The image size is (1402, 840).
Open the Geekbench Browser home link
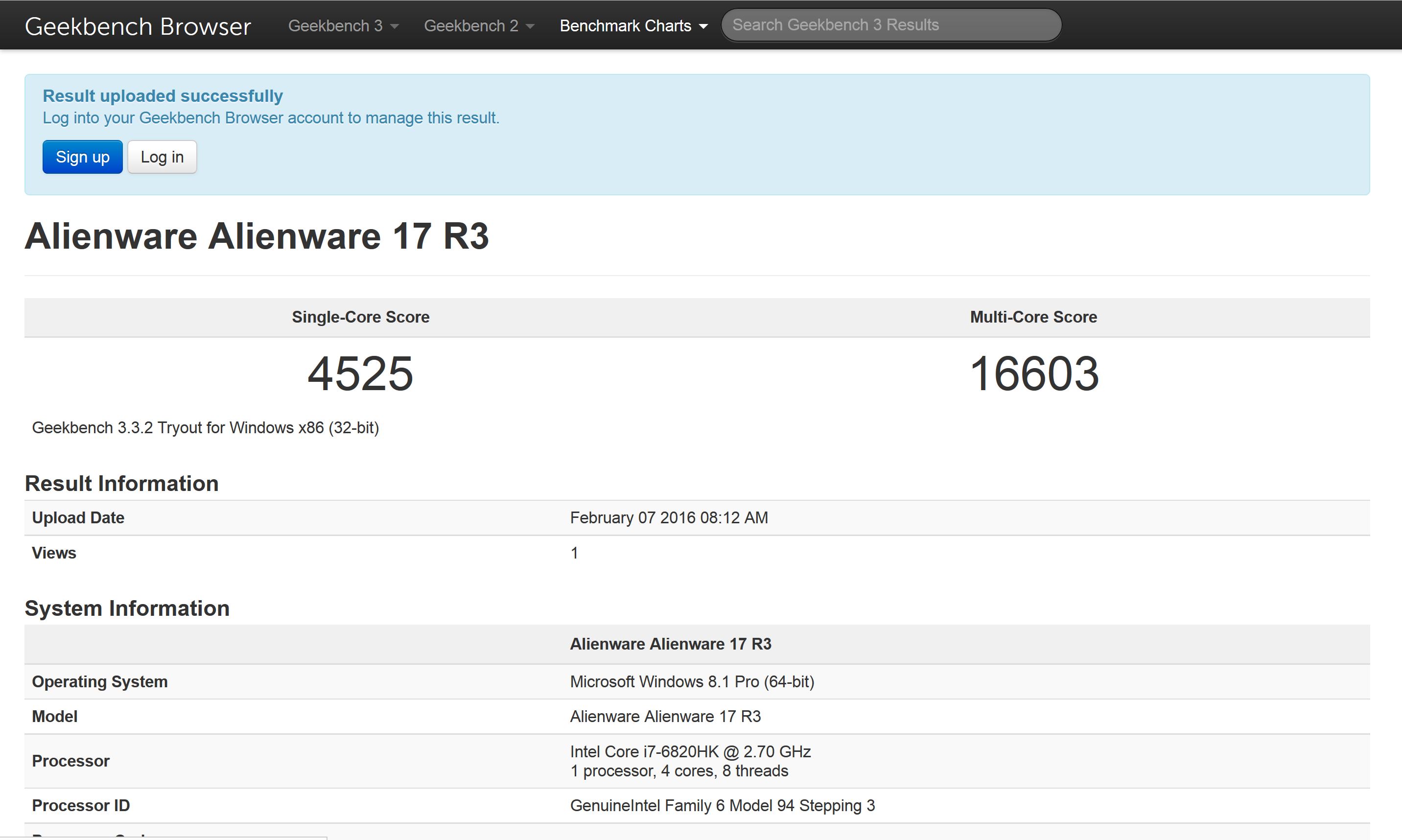(x=138, y=26)
